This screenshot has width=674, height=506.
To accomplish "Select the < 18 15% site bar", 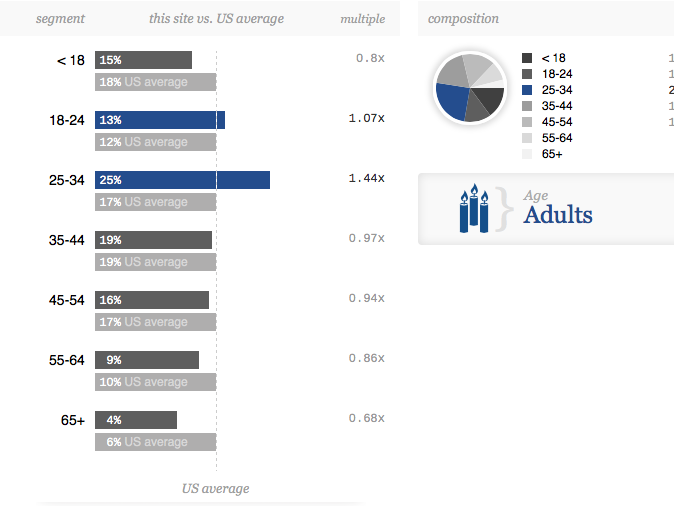I will pos(143,60).
